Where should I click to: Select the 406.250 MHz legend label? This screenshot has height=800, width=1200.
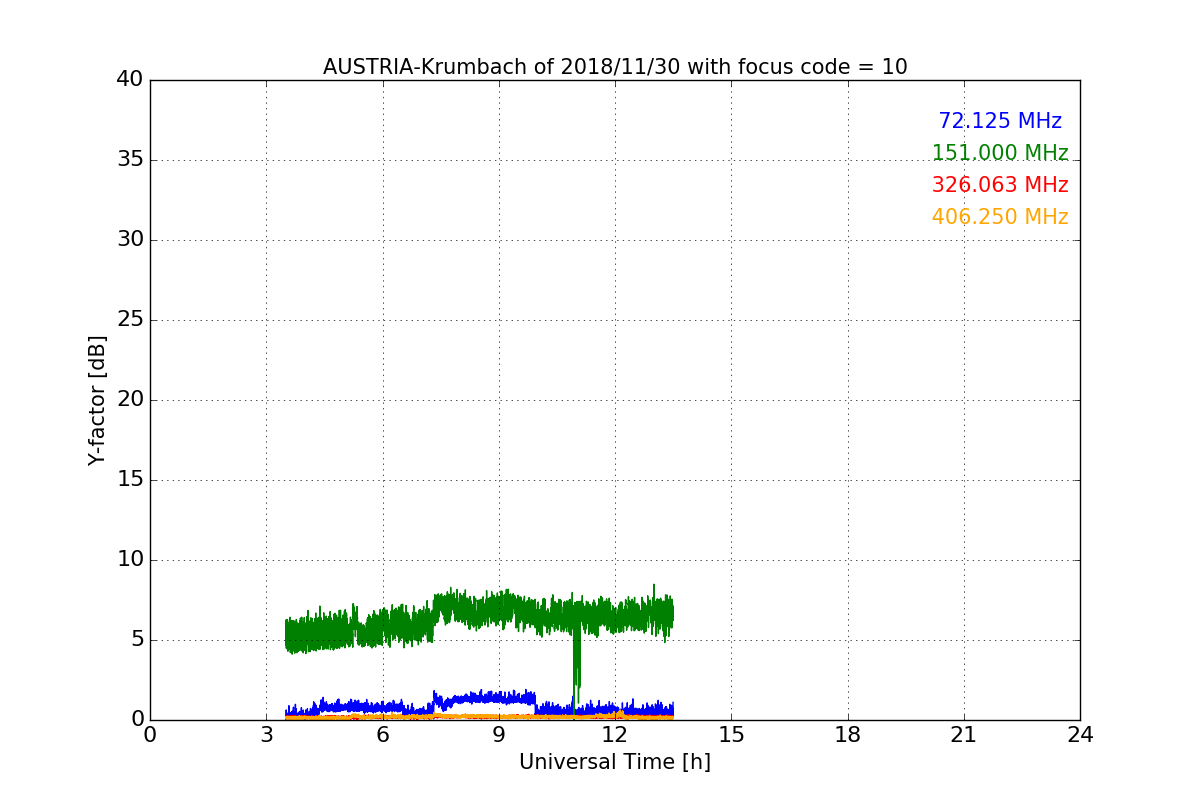(x=1000, y=217)
